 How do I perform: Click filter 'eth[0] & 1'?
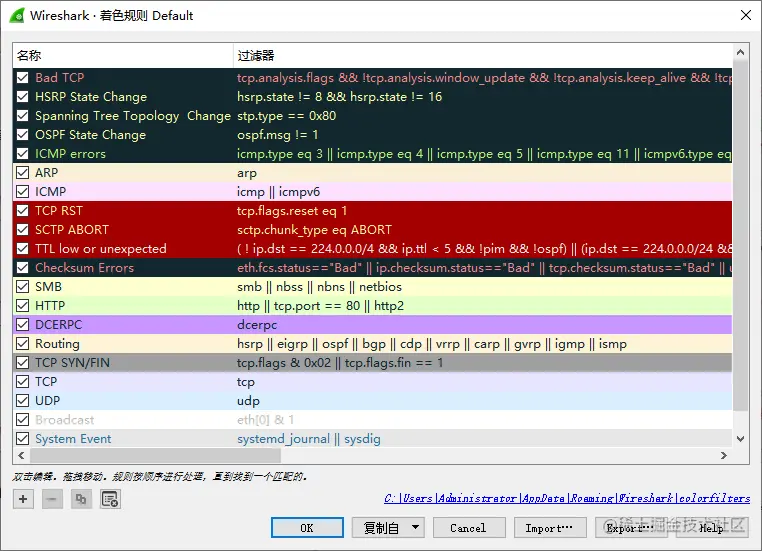[x=265, y=419]
